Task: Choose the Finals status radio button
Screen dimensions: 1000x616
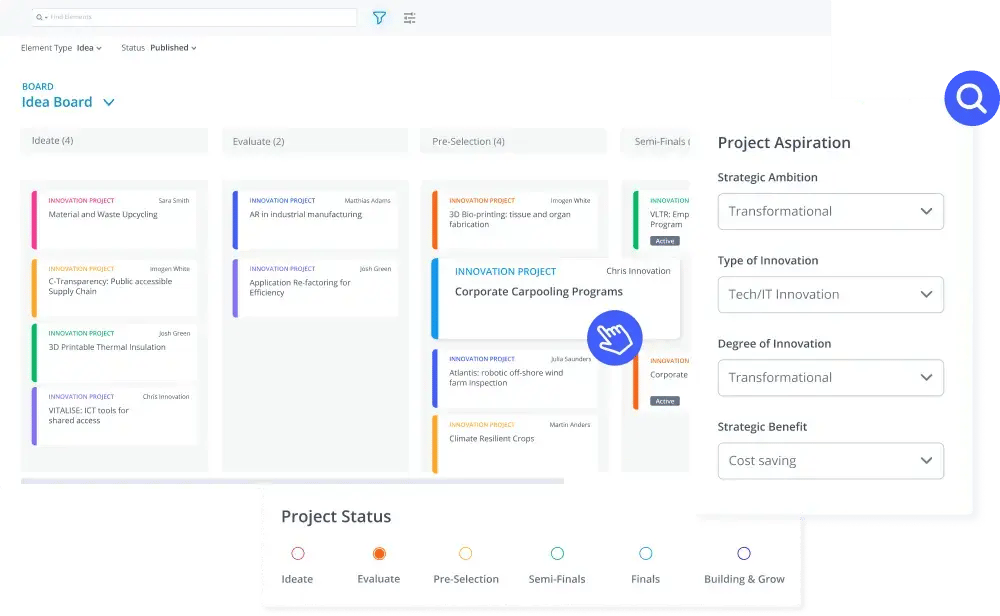Action: point(645,553)
